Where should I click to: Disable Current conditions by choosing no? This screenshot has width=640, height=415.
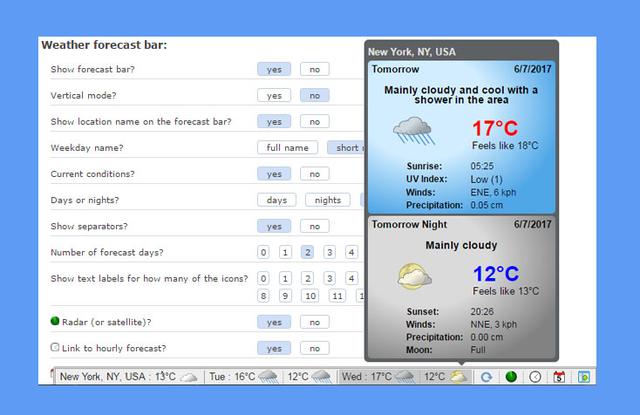click(x=314, y=174)
